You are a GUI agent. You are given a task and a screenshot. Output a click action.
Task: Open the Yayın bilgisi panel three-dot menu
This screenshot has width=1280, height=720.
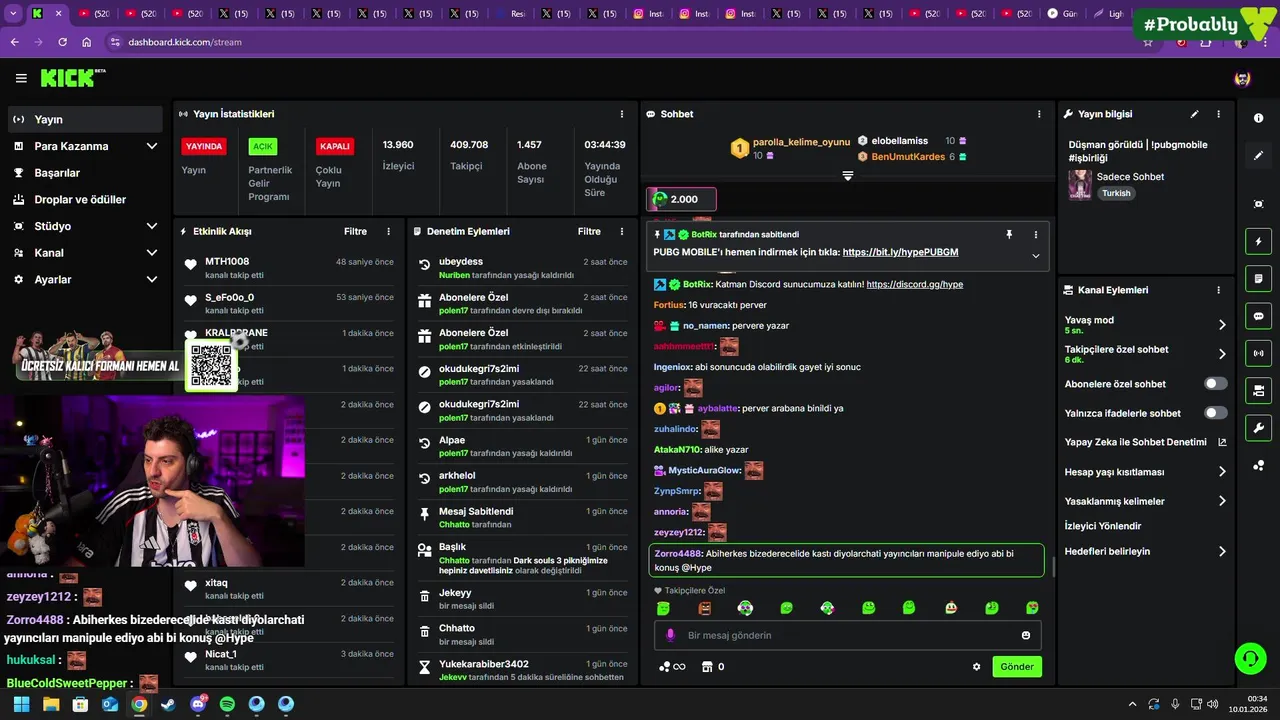(x=1218, y=114)
